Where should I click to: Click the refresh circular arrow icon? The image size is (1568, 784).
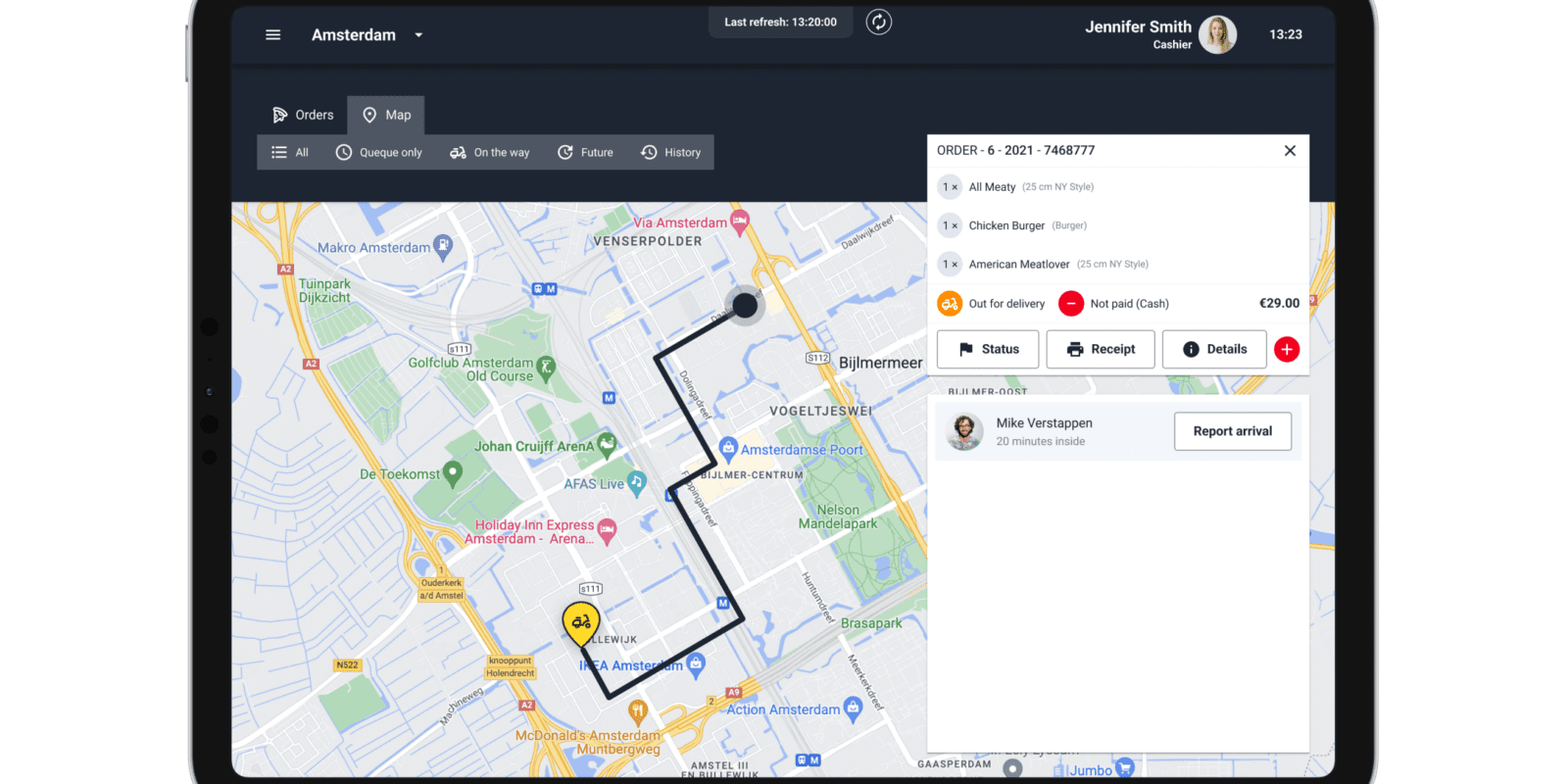click(x=879, y=23)
